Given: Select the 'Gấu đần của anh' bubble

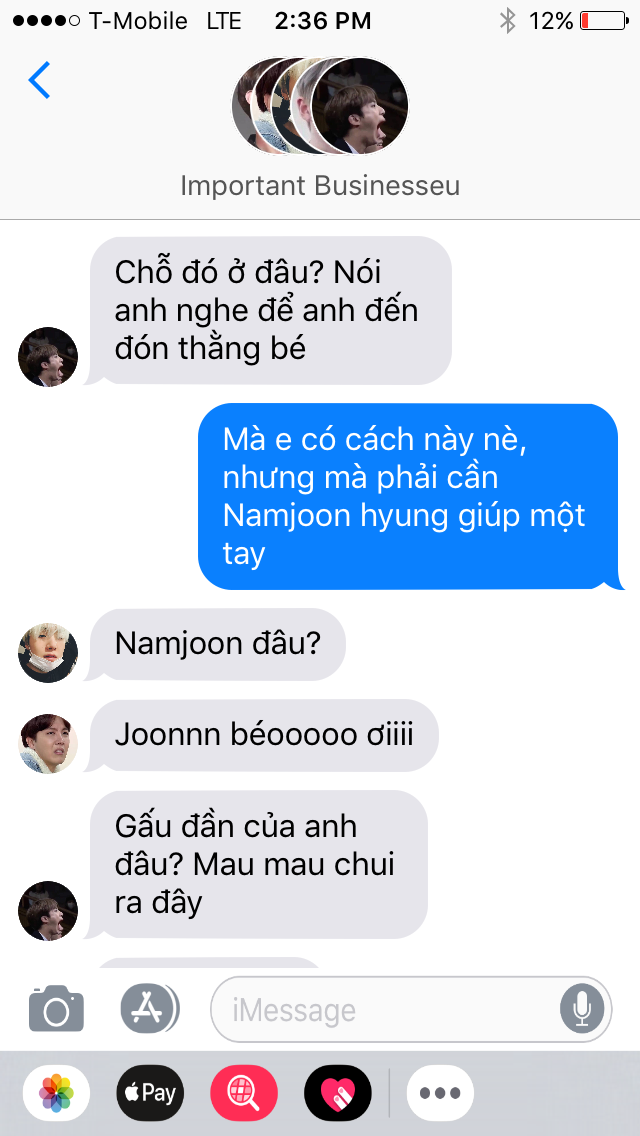Looking at the screenshot, I should click(x=257, y=864).
